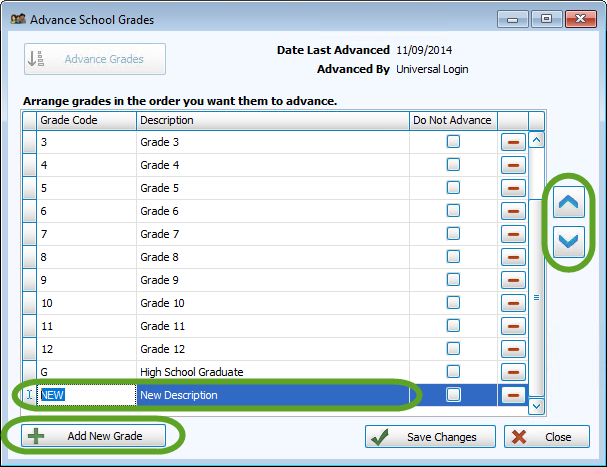Screen dimensions: 607x467
Task: Remove Grade 9 with the minus button
Action: (513, 280)
